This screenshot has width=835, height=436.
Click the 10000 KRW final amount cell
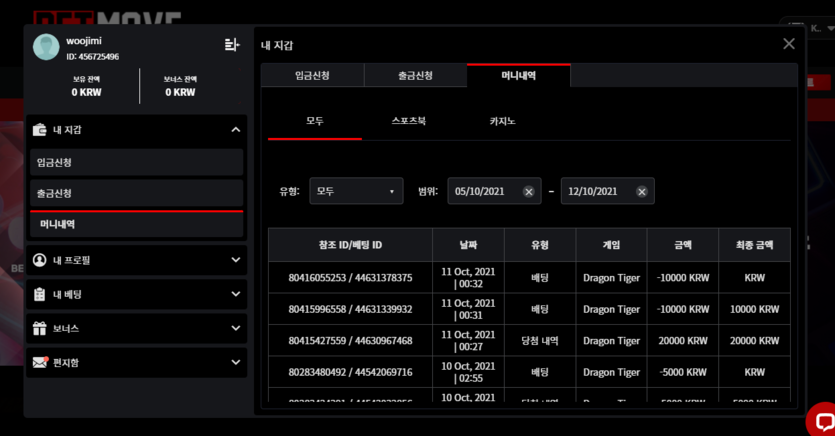coord(755,309)
